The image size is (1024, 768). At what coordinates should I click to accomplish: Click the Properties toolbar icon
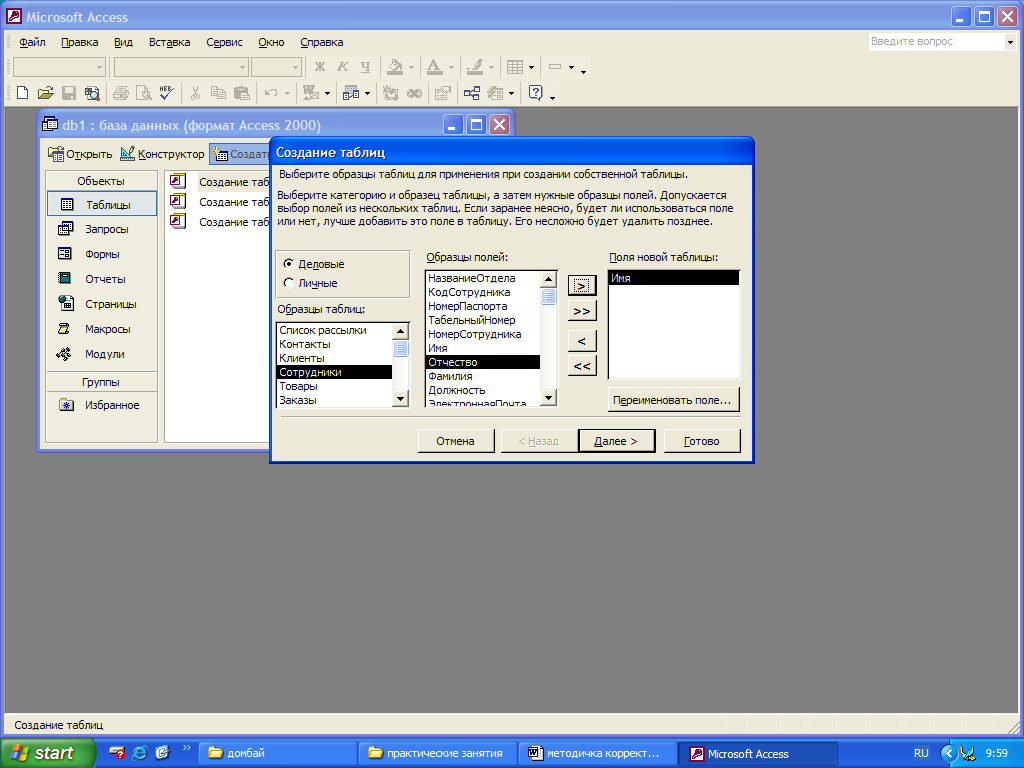click(443, 93)
